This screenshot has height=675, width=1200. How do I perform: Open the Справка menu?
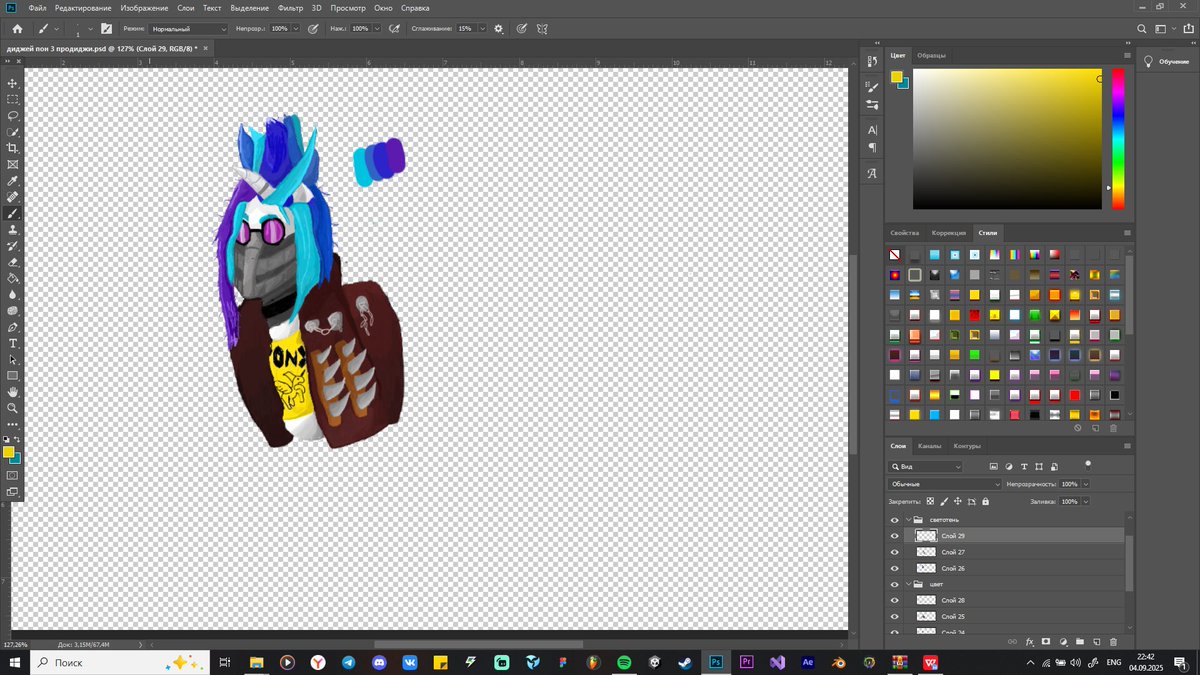click(415, 8)
